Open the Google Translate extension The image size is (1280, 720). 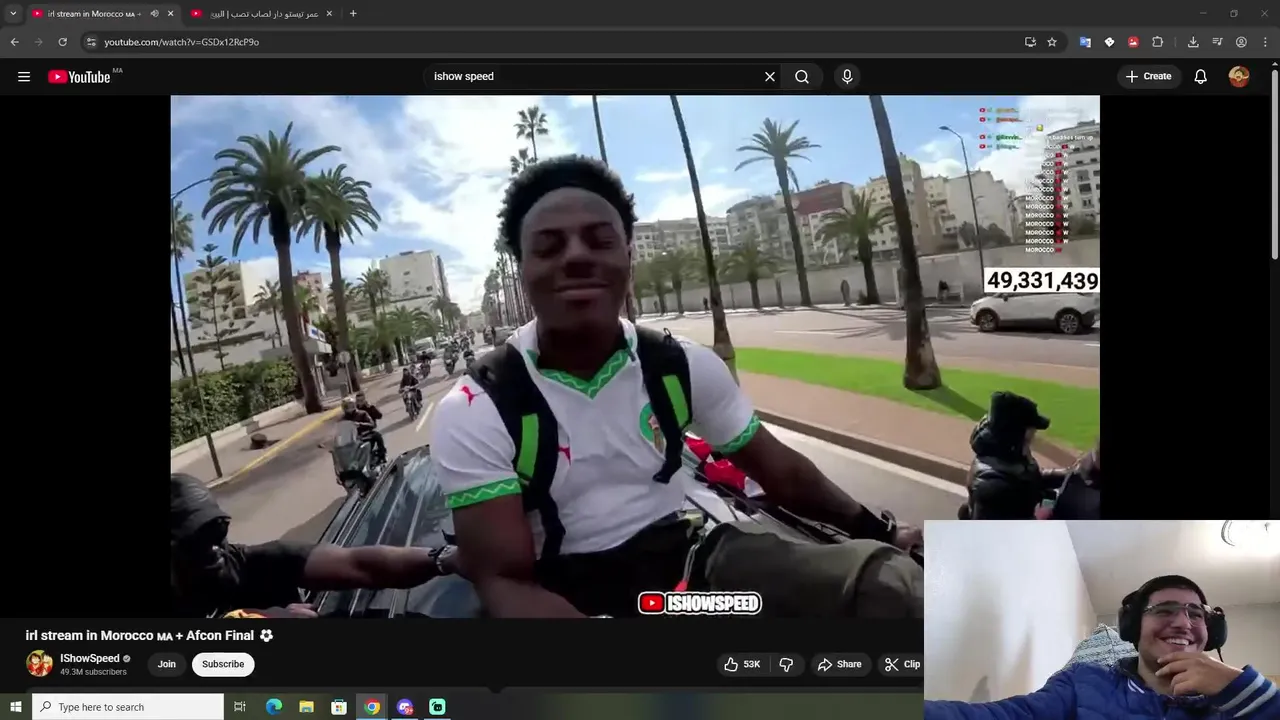point(1085,42)
